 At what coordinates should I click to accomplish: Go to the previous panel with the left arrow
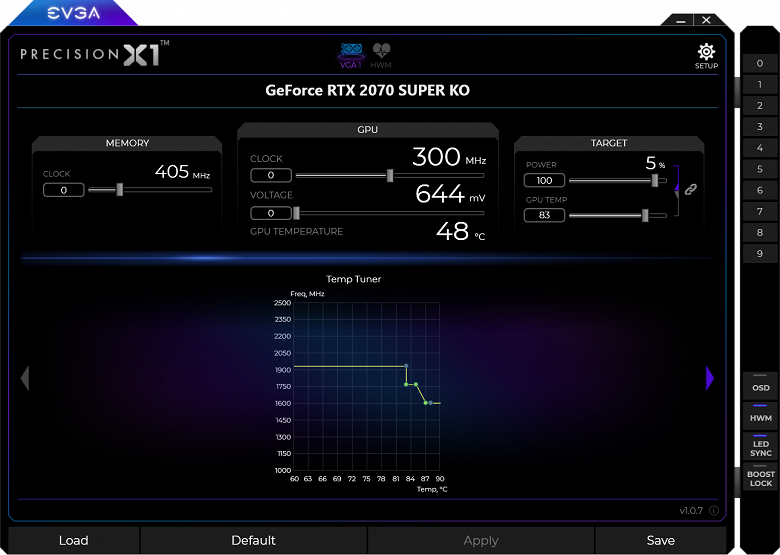coord(25,378)
